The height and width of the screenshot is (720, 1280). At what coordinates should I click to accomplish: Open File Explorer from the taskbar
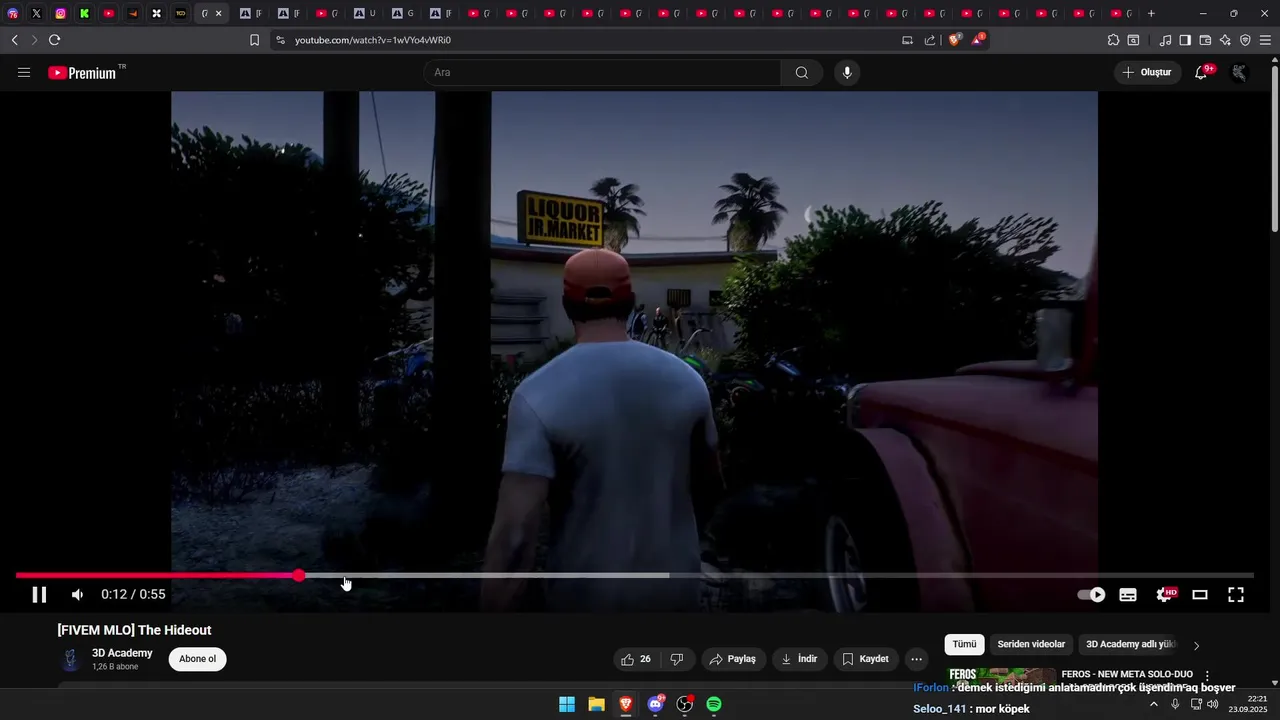click(596, 705)
